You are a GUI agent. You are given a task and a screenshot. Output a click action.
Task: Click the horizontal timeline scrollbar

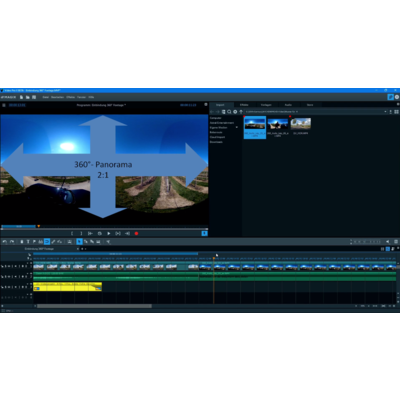94,306
